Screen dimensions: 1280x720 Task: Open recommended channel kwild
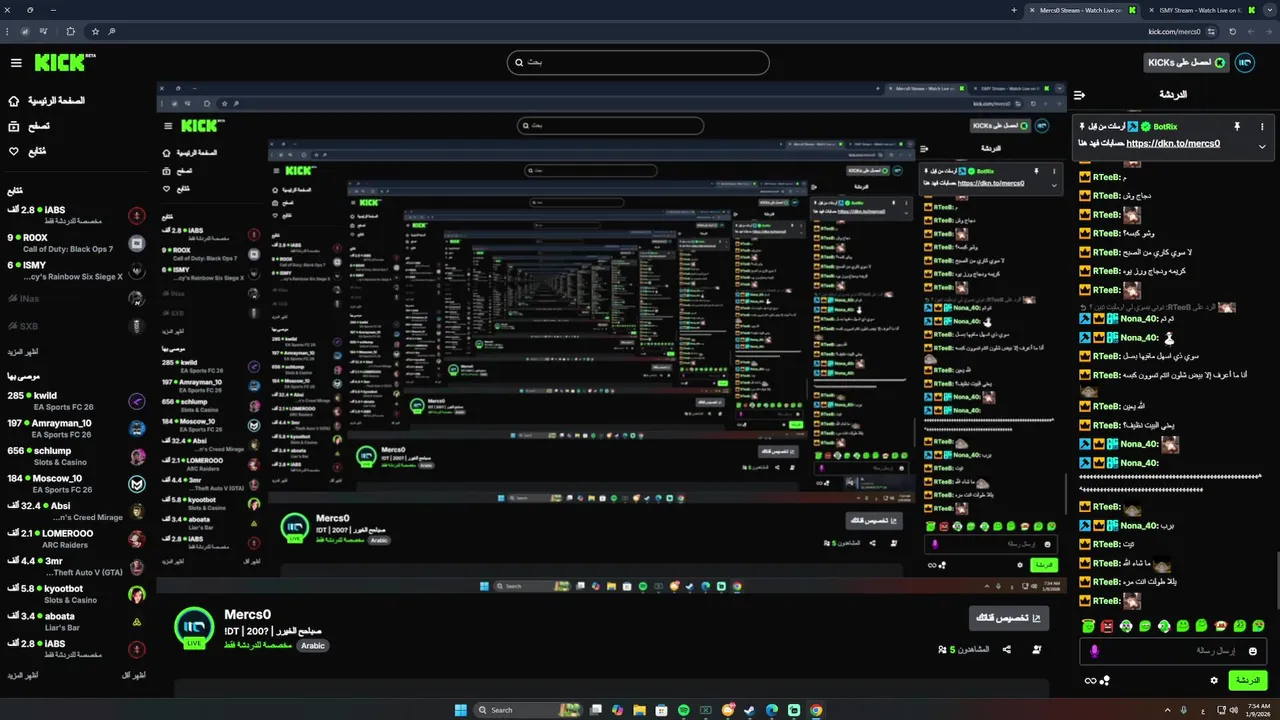[x=75, y=401]
